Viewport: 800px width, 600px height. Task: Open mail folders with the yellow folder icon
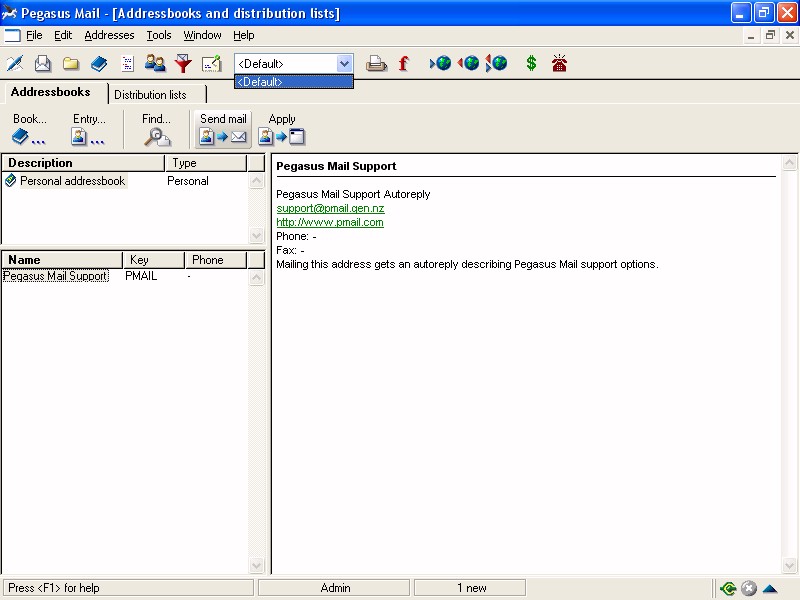click(71, 64)
